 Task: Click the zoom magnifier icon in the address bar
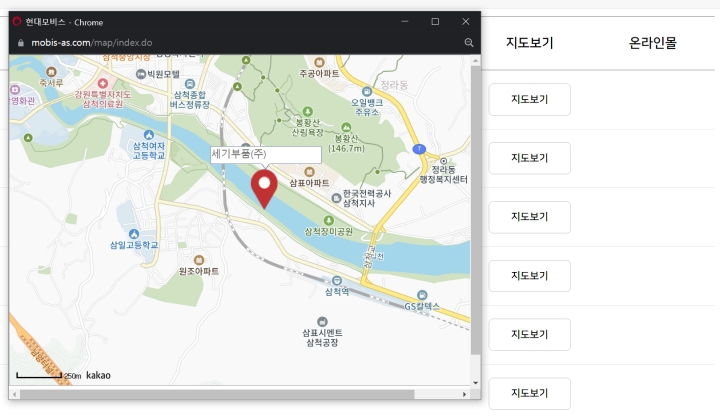468,43
